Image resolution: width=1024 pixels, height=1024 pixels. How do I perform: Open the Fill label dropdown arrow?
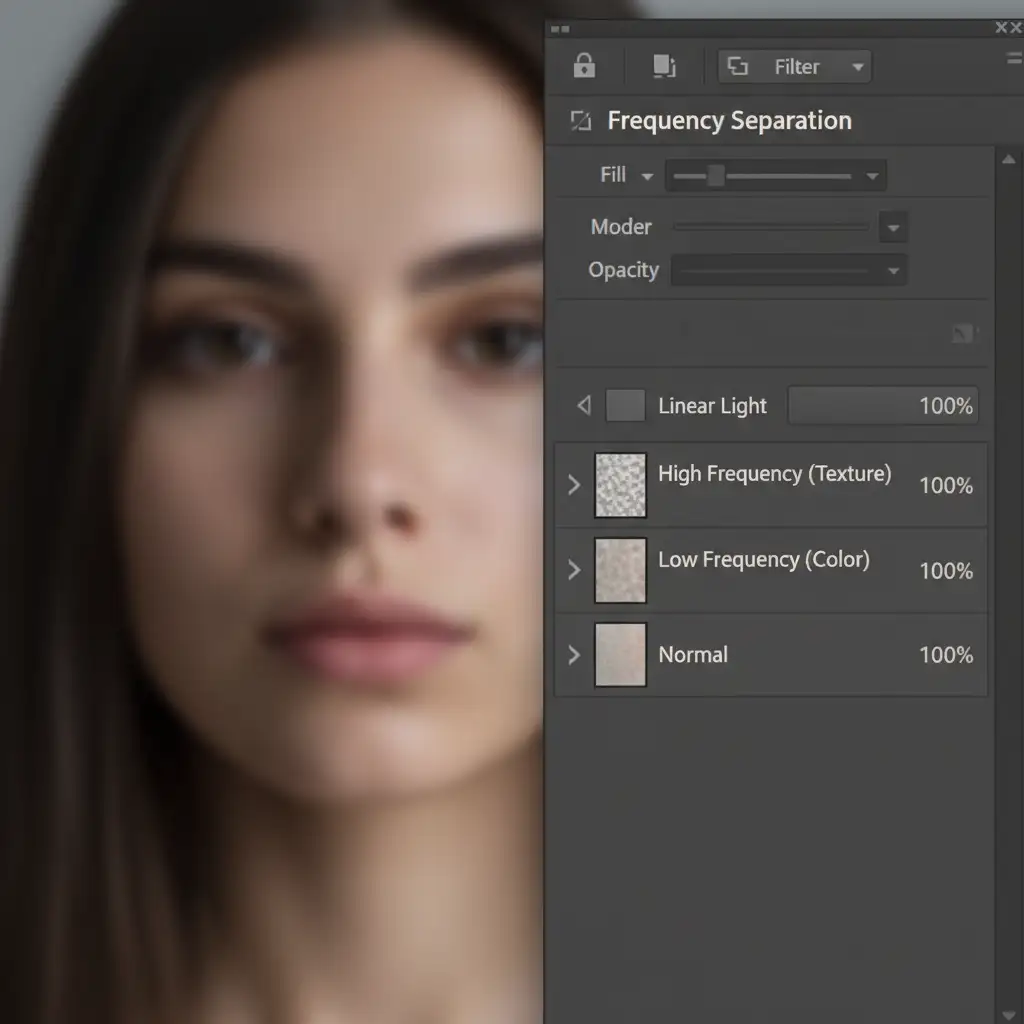click(647, 176)
